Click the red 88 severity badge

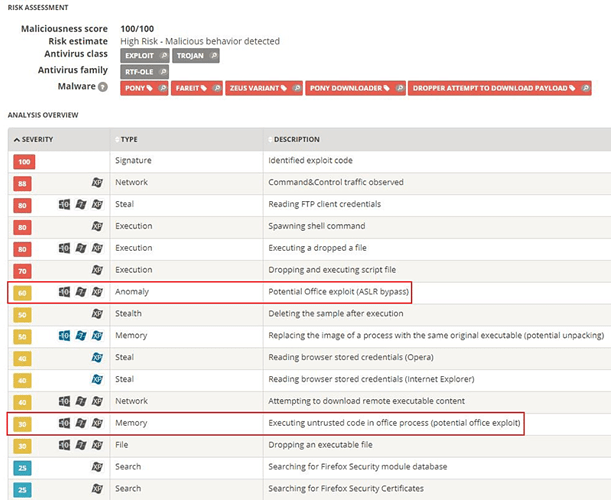click(22, 184)
